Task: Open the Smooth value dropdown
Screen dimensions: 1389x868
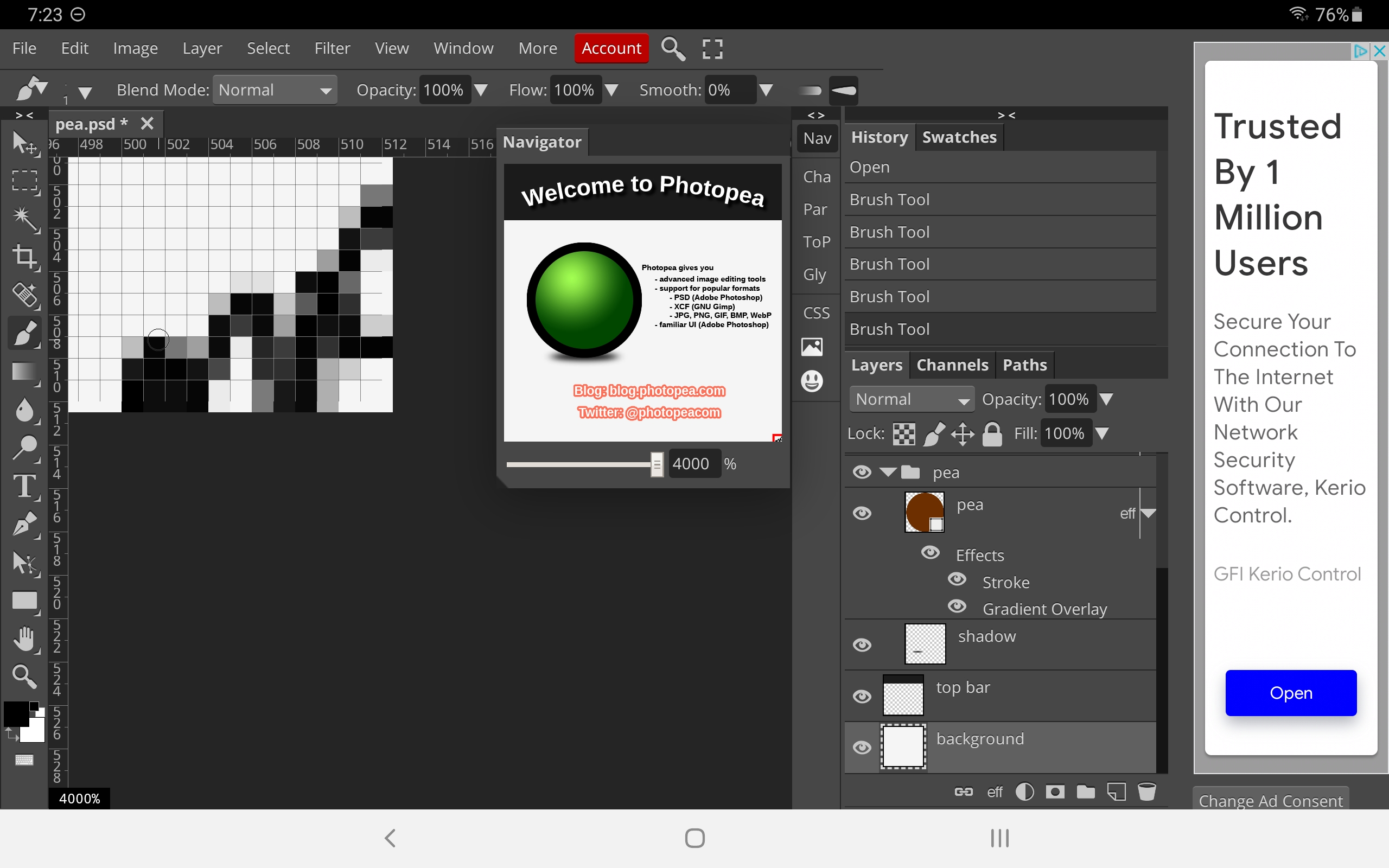Action: point(766,90)
